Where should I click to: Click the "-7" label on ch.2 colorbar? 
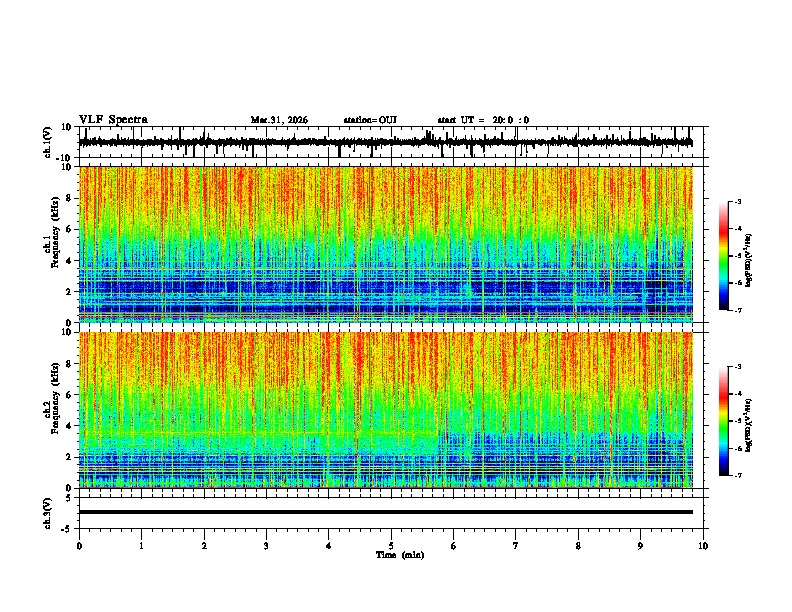pos(737,475)
